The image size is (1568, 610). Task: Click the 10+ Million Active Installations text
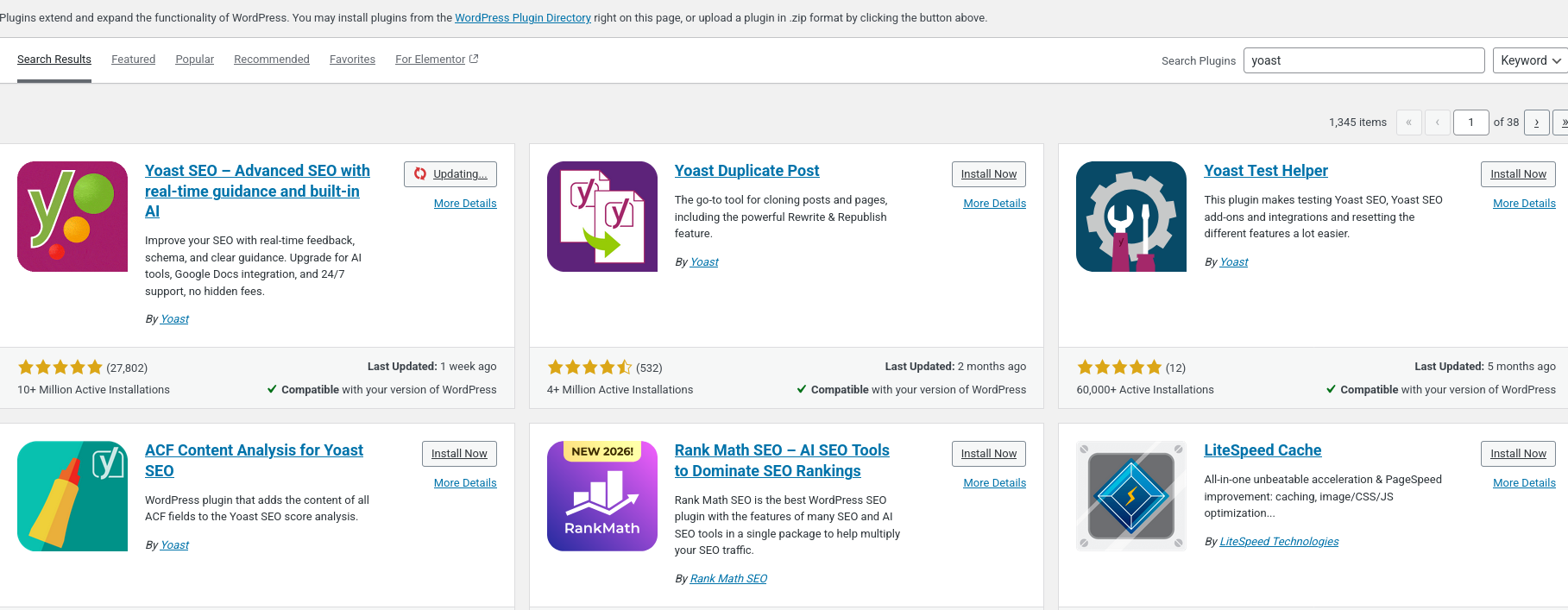(x=93, y=389)
